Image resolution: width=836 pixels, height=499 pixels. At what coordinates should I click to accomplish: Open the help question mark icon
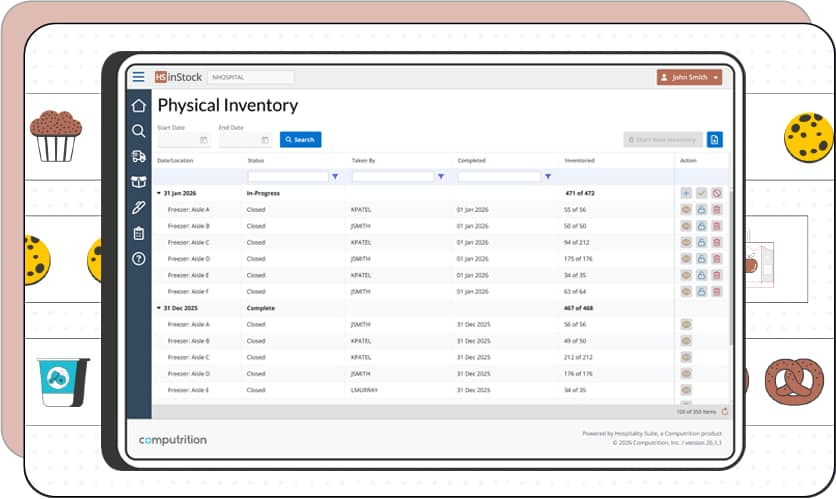138,258
